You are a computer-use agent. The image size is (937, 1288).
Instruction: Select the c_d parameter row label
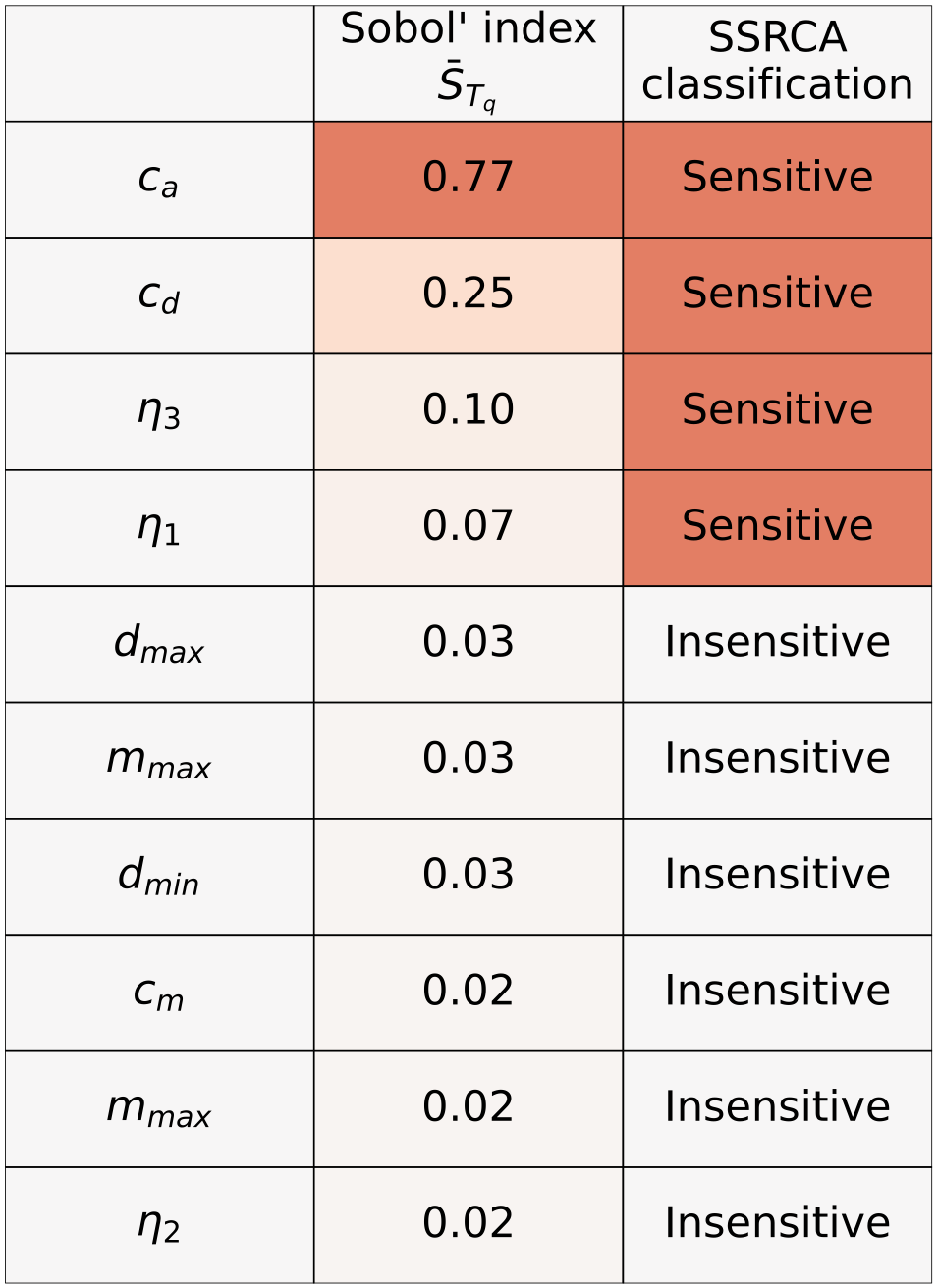[159, 295]
